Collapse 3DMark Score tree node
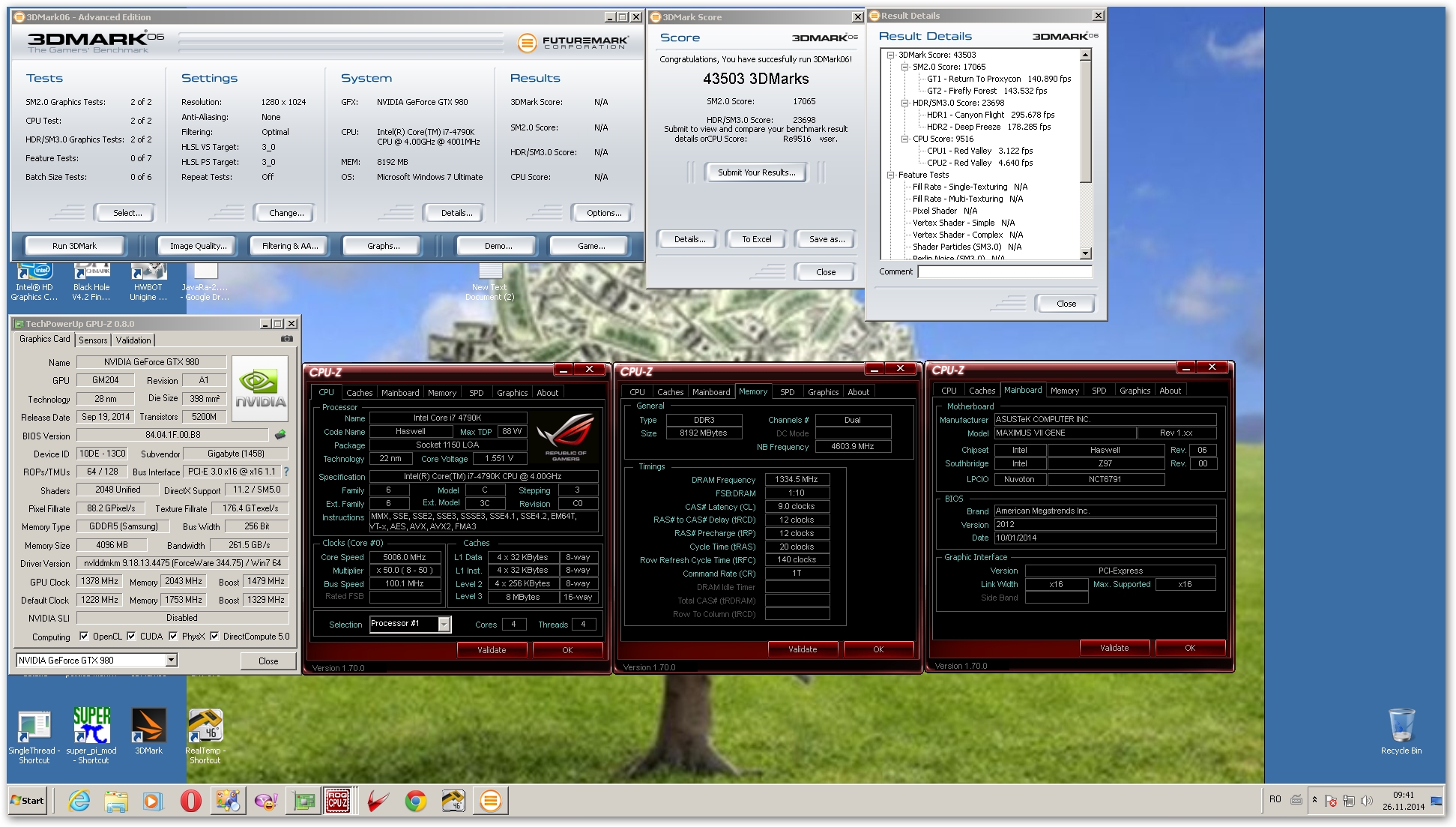Viewport: 1456px width, 827px height. pos(891,55)
